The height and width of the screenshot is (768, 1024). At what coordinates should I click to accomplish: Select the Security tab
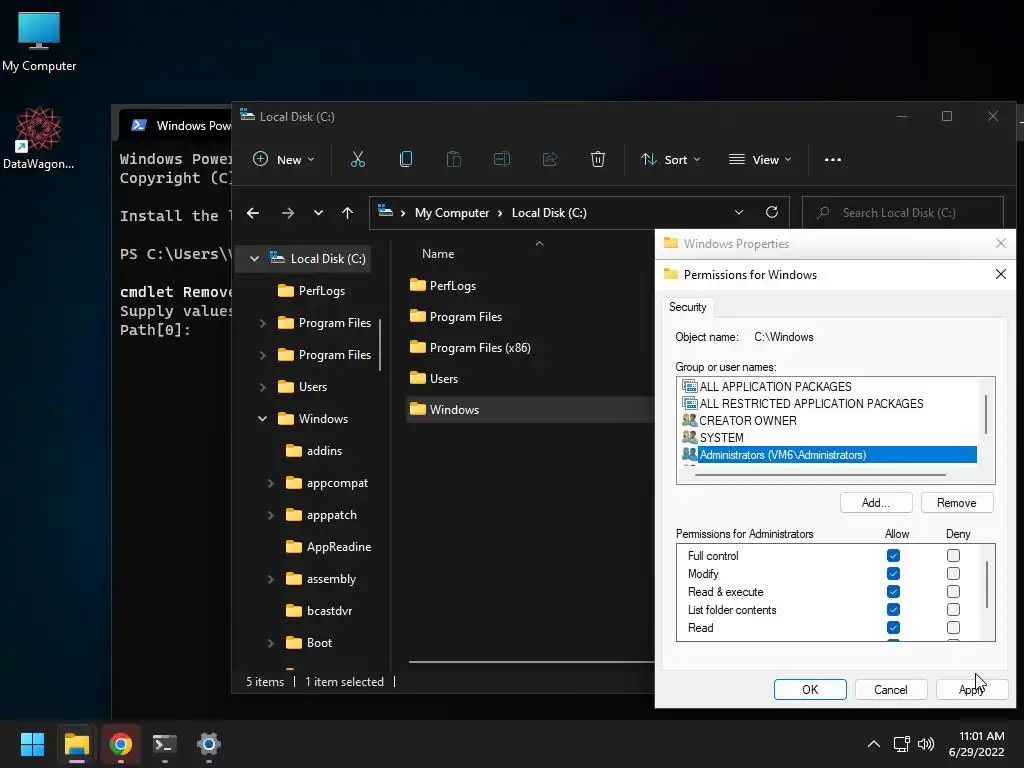pyautogui.click(x=688, y=307)
